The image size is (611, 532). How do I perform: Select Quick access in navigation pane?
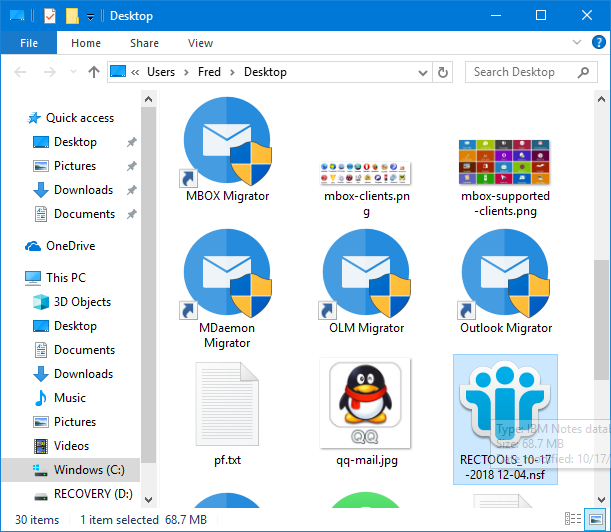[80, 118]
